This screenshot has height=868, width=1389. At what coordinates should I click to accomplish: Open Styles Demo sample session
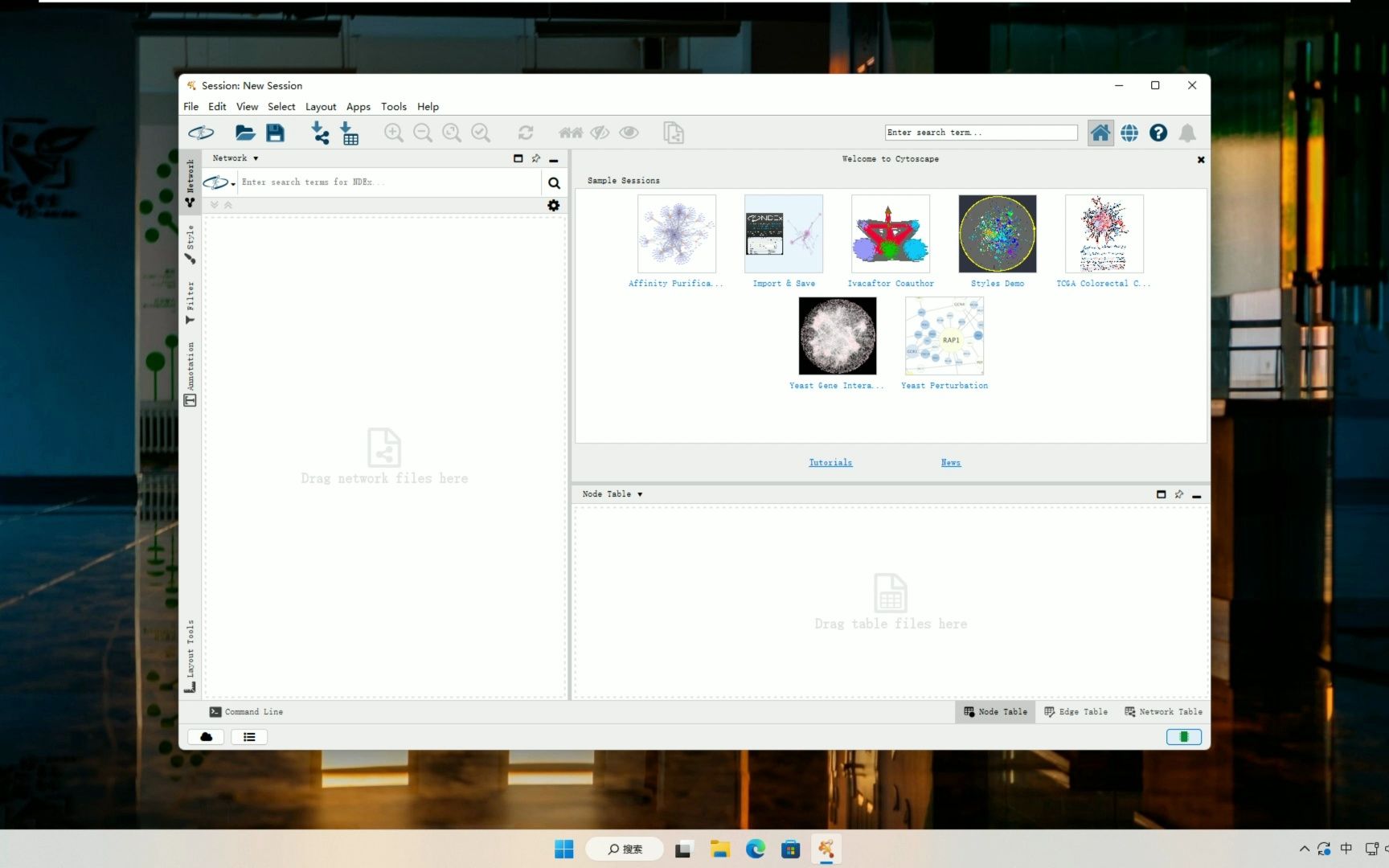pos(997,241)
